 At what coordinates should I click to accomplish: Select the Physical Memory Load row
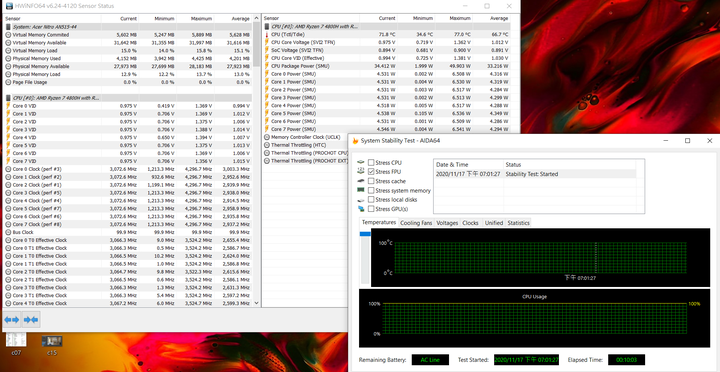click(128, 74)
